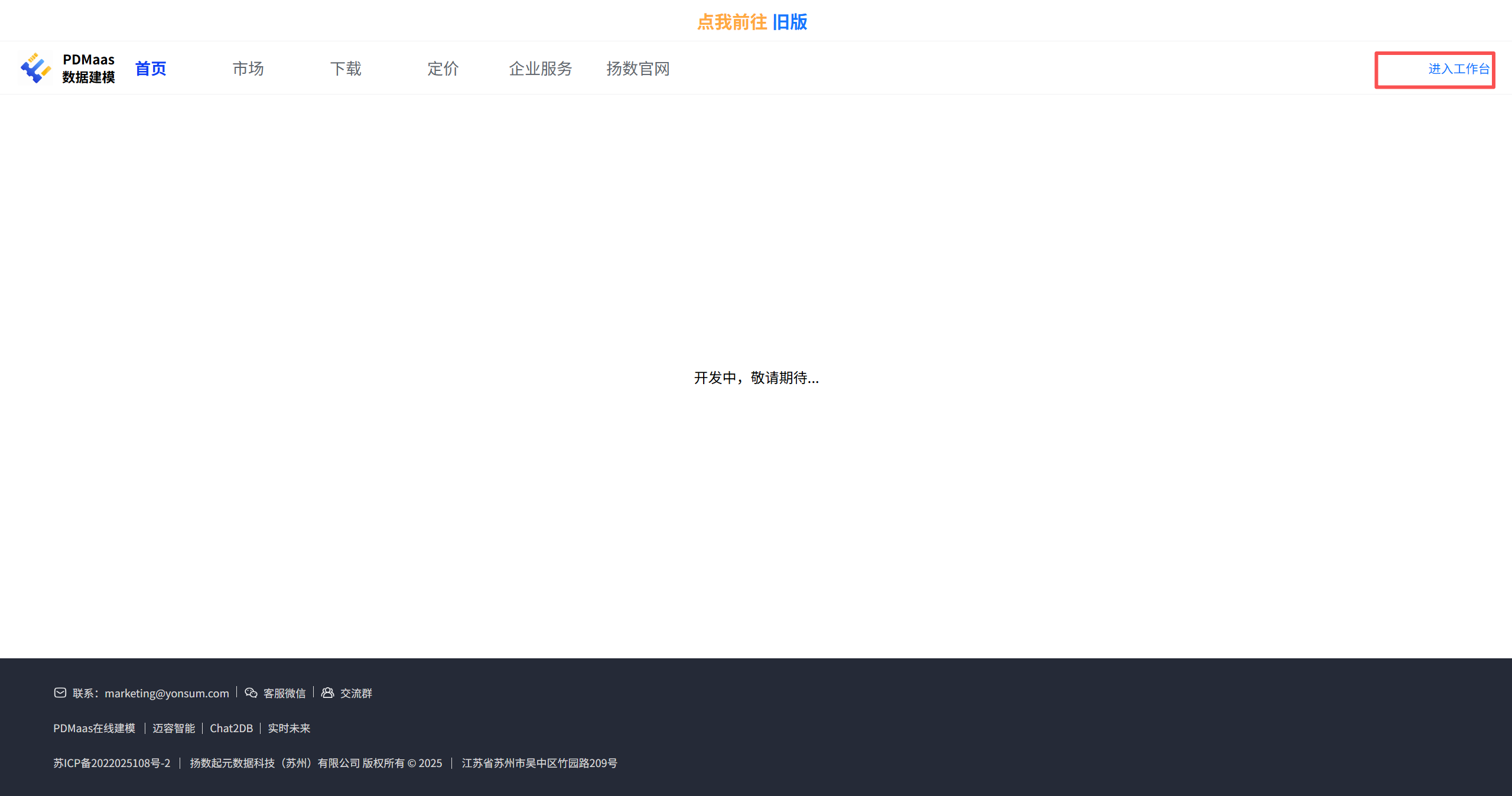Screen dimensions: 1512x796
Task: Click the marketing@yonsum.com email address
Action: point(167,693)
